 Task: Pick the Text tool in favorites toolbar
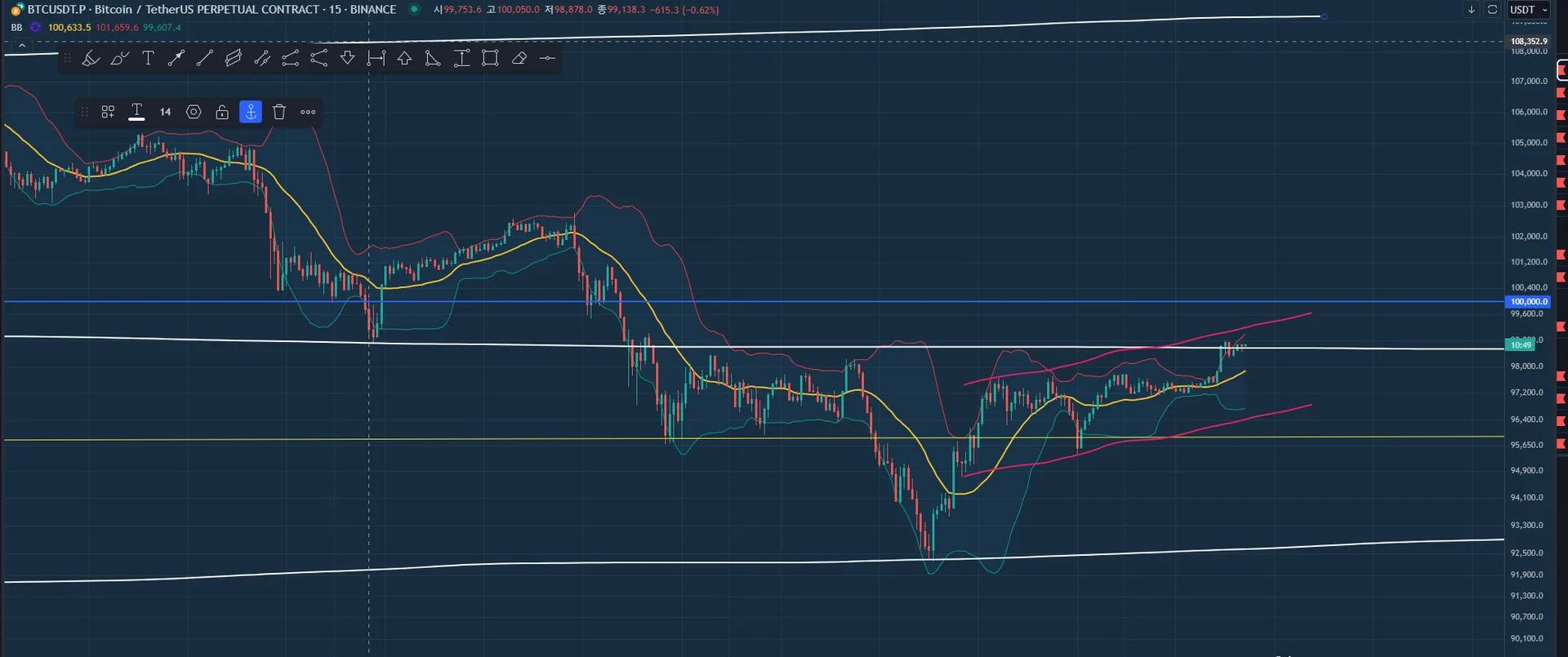tap(148, 58)
